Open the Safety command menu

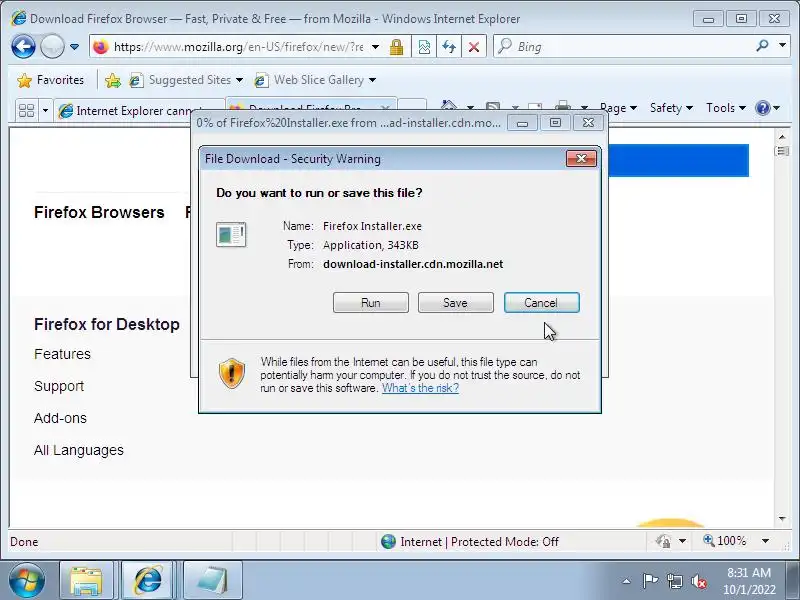point(671,108)
